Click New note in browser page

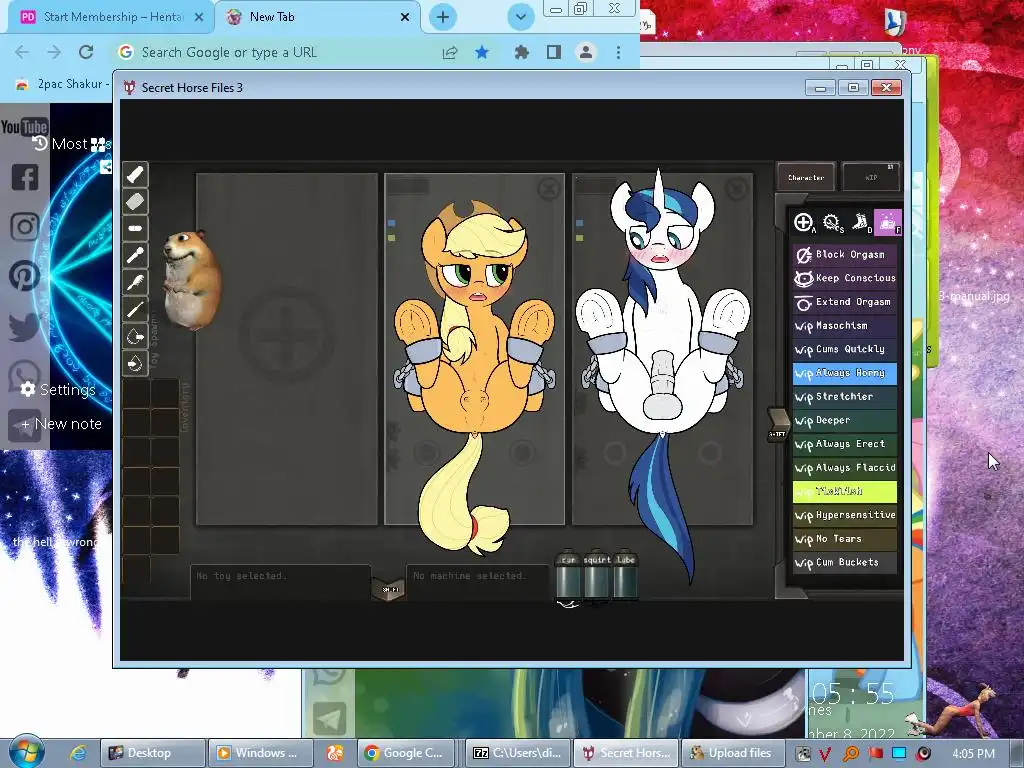point(61,424)
